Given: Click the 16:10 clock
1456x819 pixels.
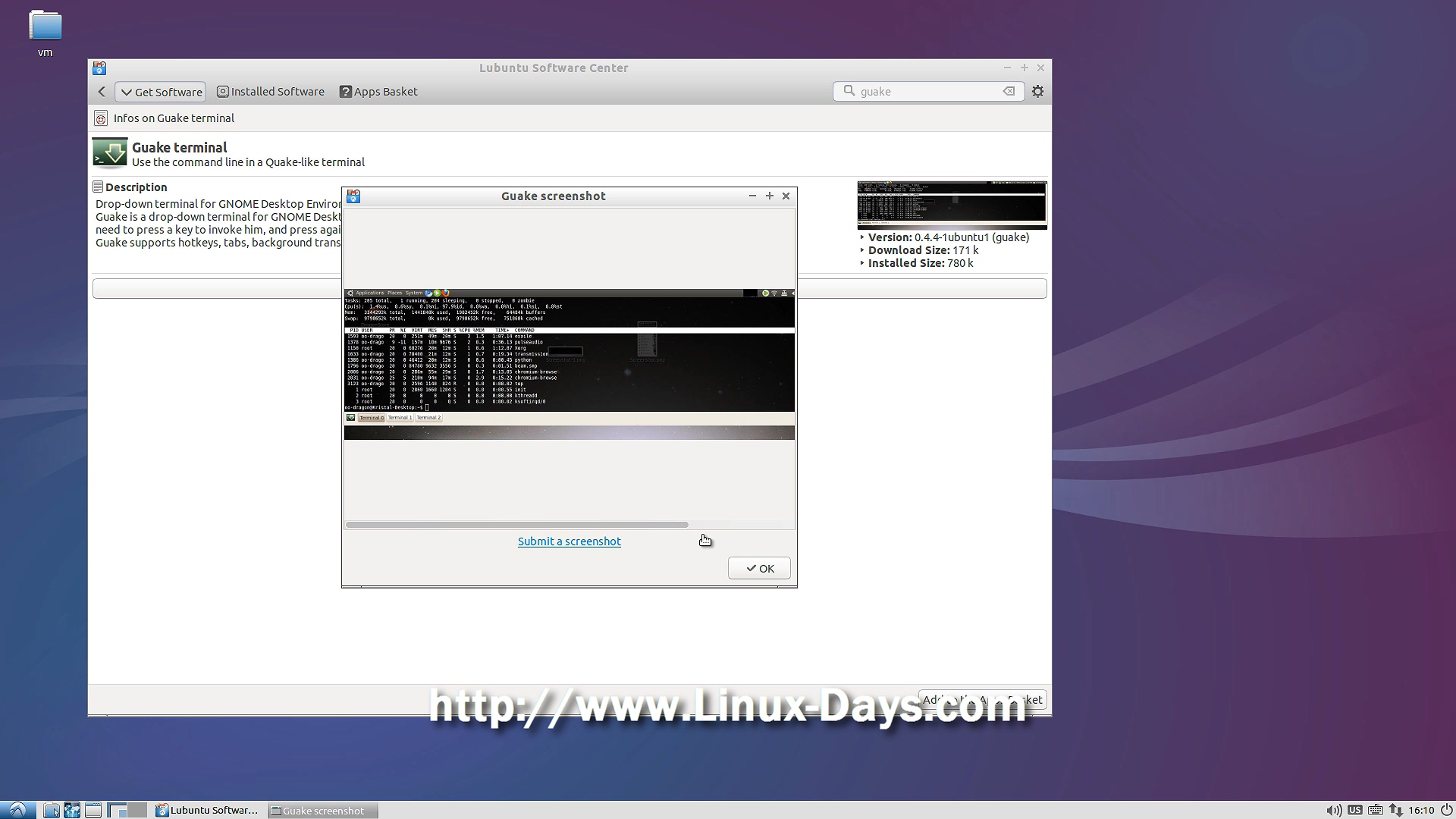Looking at the screenshot, I should point(1422,810).
